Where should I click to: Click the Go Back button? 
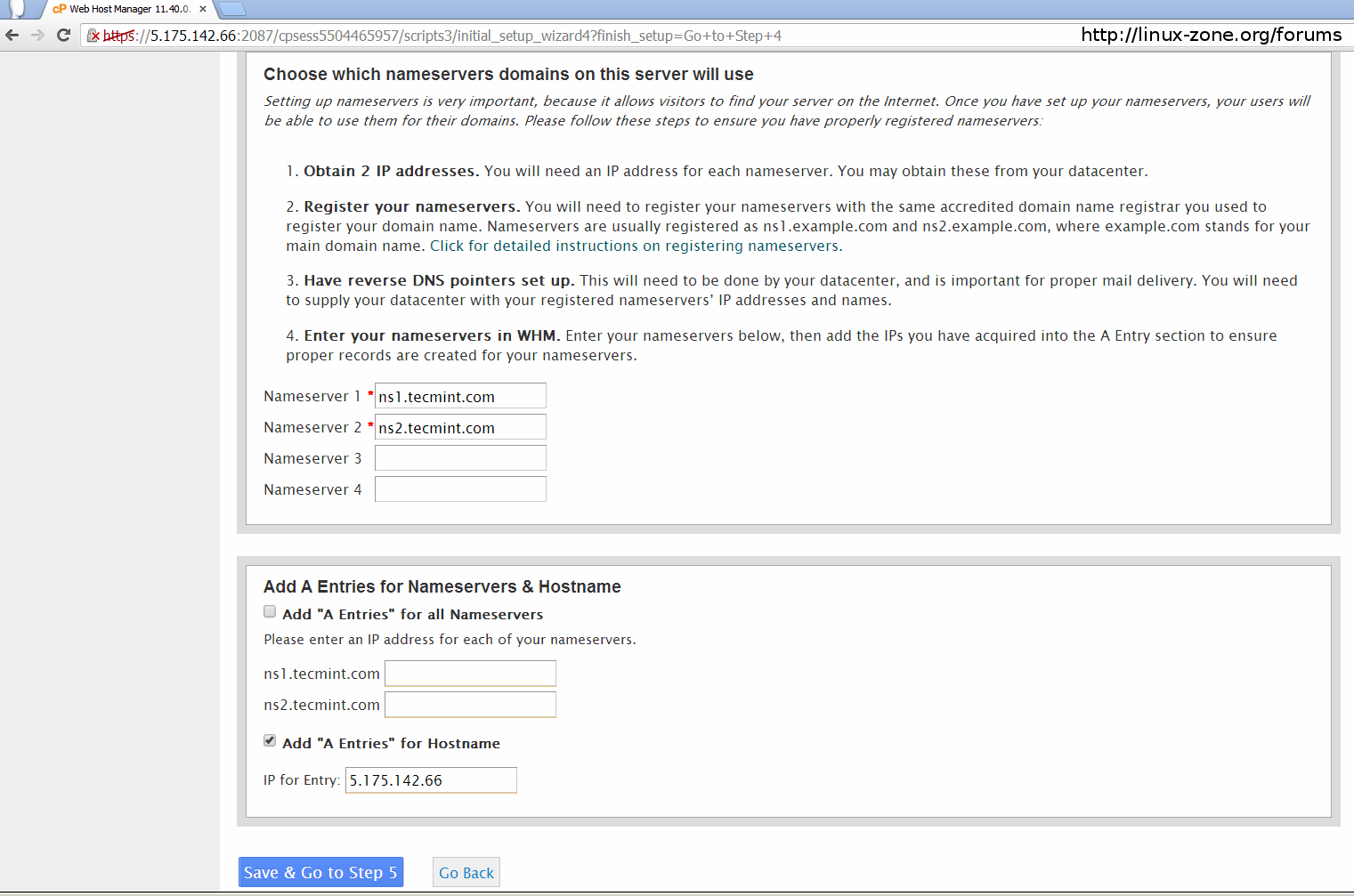pos(466,873)
